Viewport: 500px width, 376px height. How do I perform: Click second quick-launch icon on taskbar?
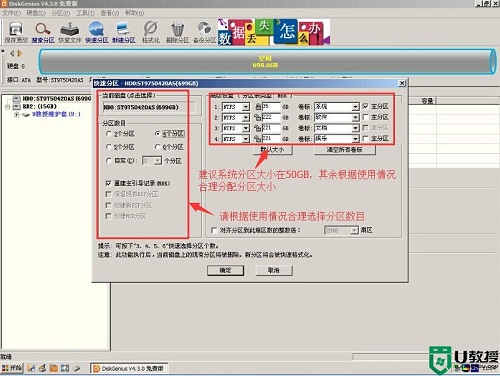point(42,368)
